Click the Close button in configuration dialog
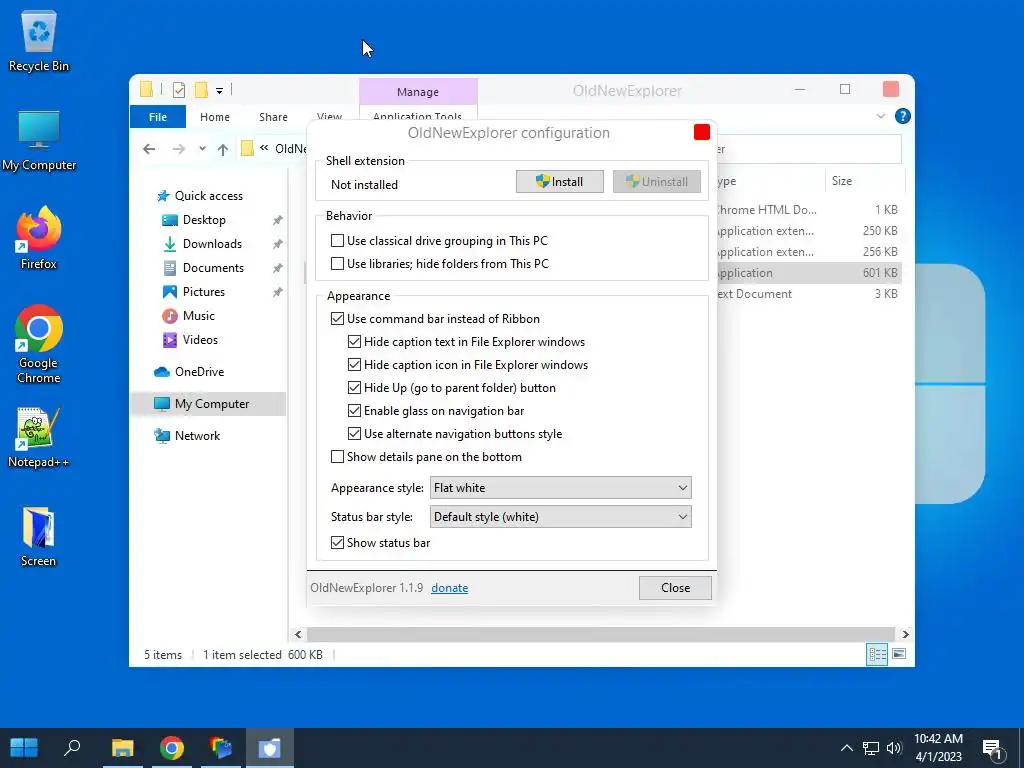This screenshot has height=768, width=1024. click(x=675, y=588)
